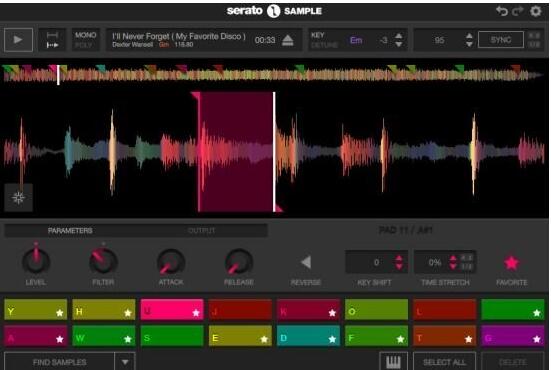Switch to the OUTPUT tab

[x=201, y=231]
